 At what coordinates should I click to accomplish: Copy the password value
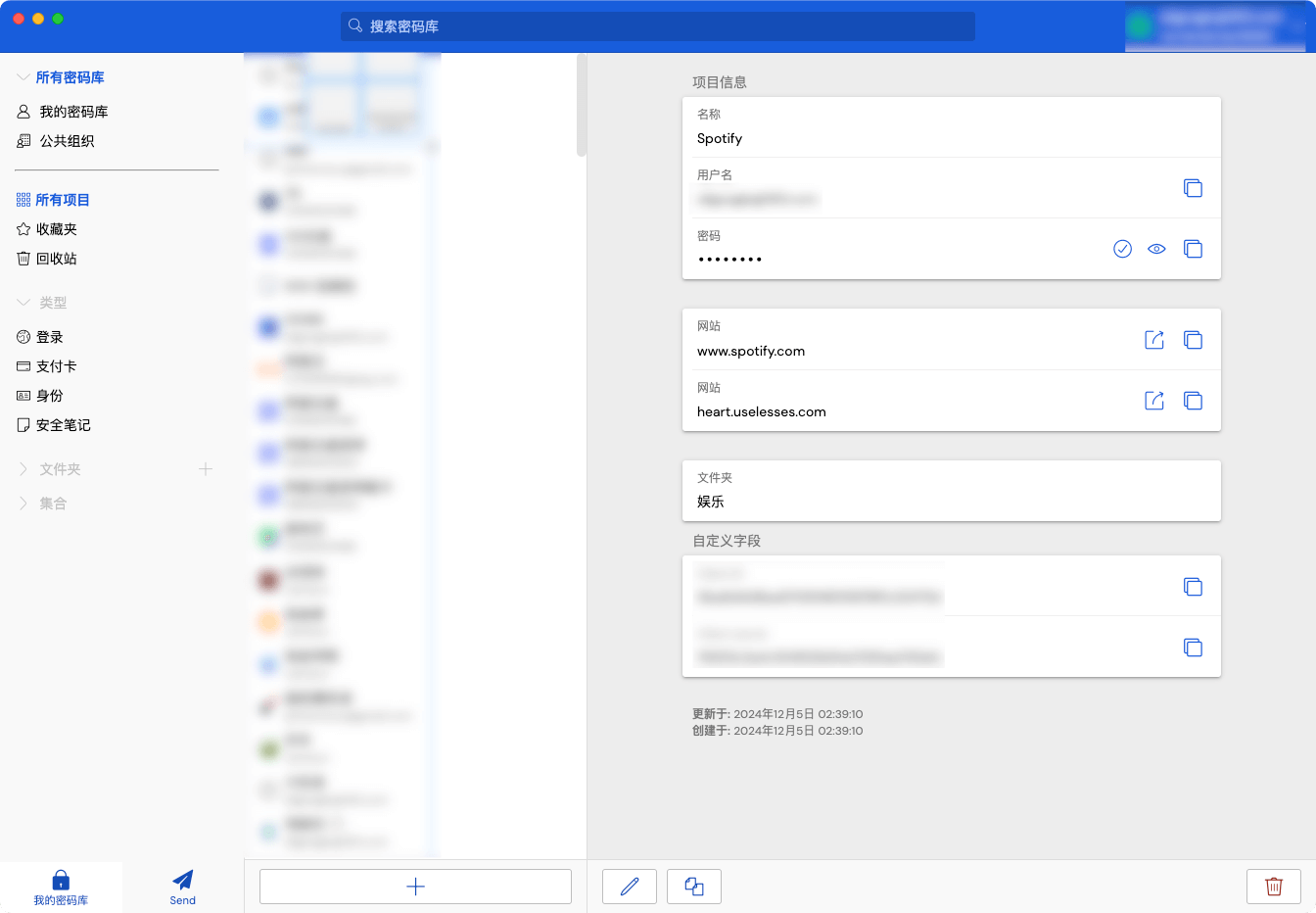(1193, 249)
